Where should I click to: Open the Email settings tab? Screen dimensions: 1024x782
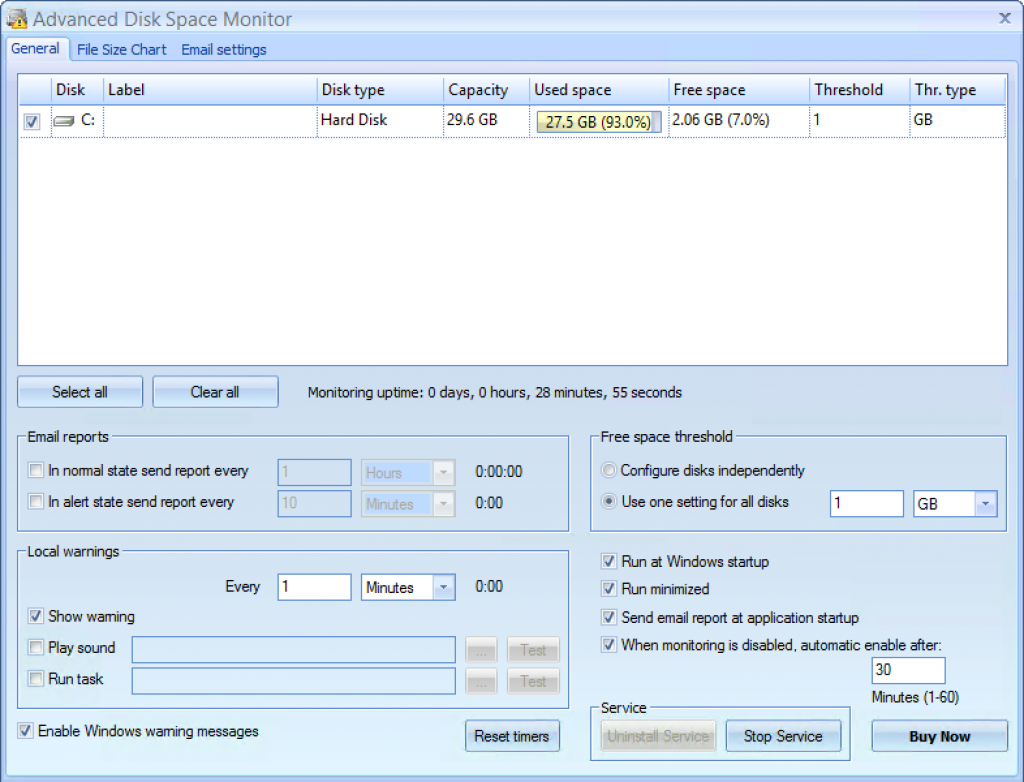[x=223, y=49]
